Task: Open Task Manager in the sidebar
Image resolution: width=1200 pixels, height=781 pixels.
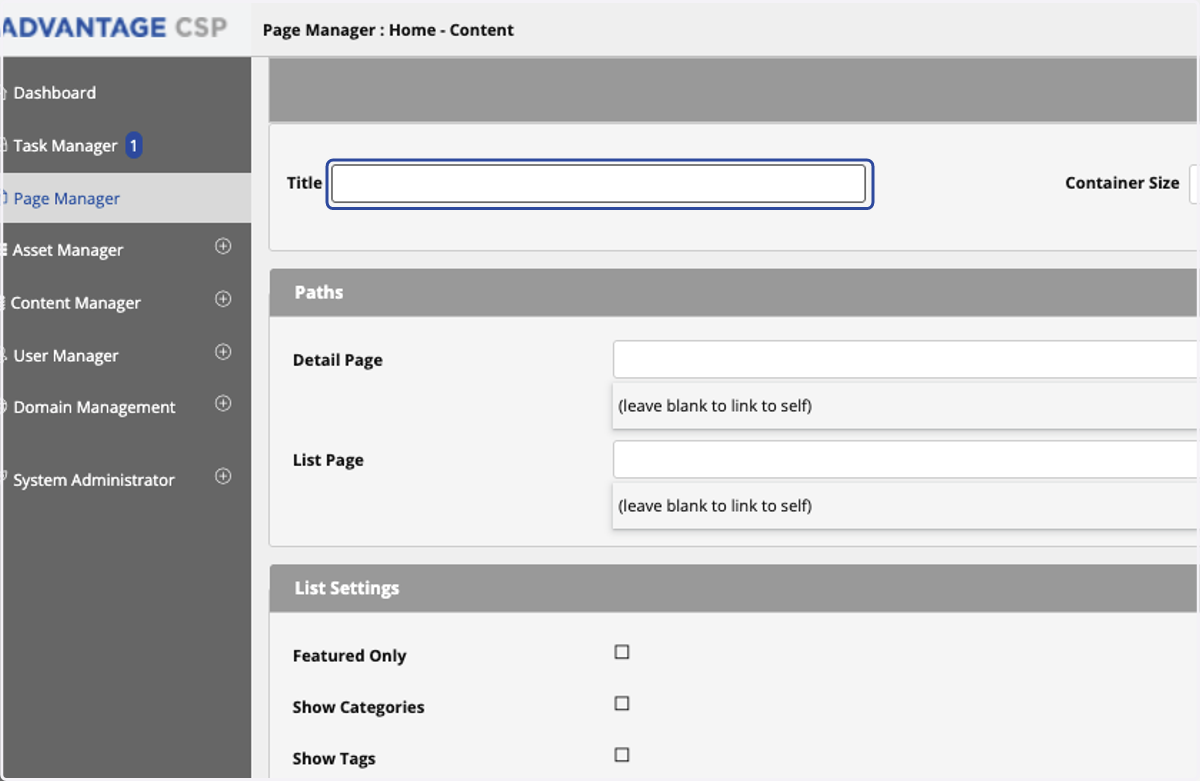Action: click(x=65, y=146)
